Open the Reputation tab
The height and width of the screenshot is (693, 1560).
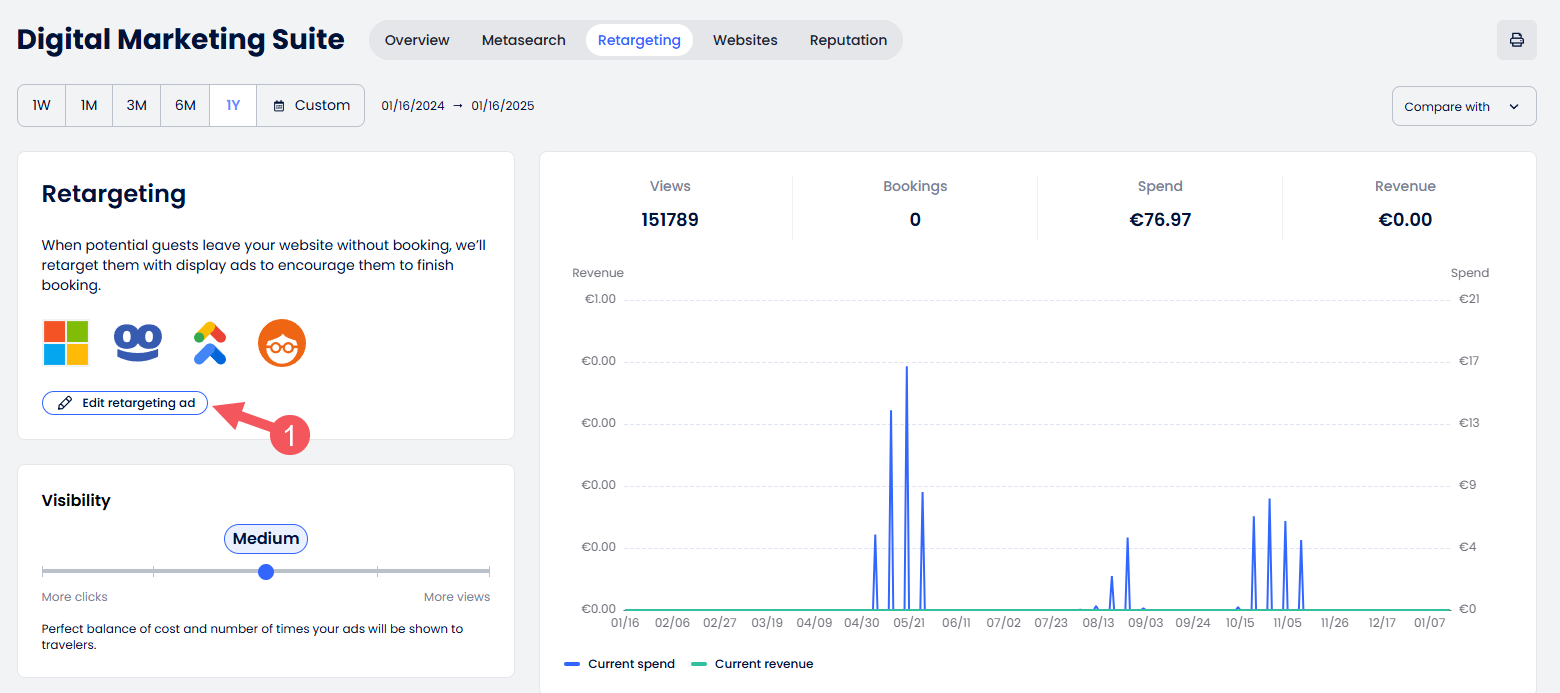(x=848, y=40)
